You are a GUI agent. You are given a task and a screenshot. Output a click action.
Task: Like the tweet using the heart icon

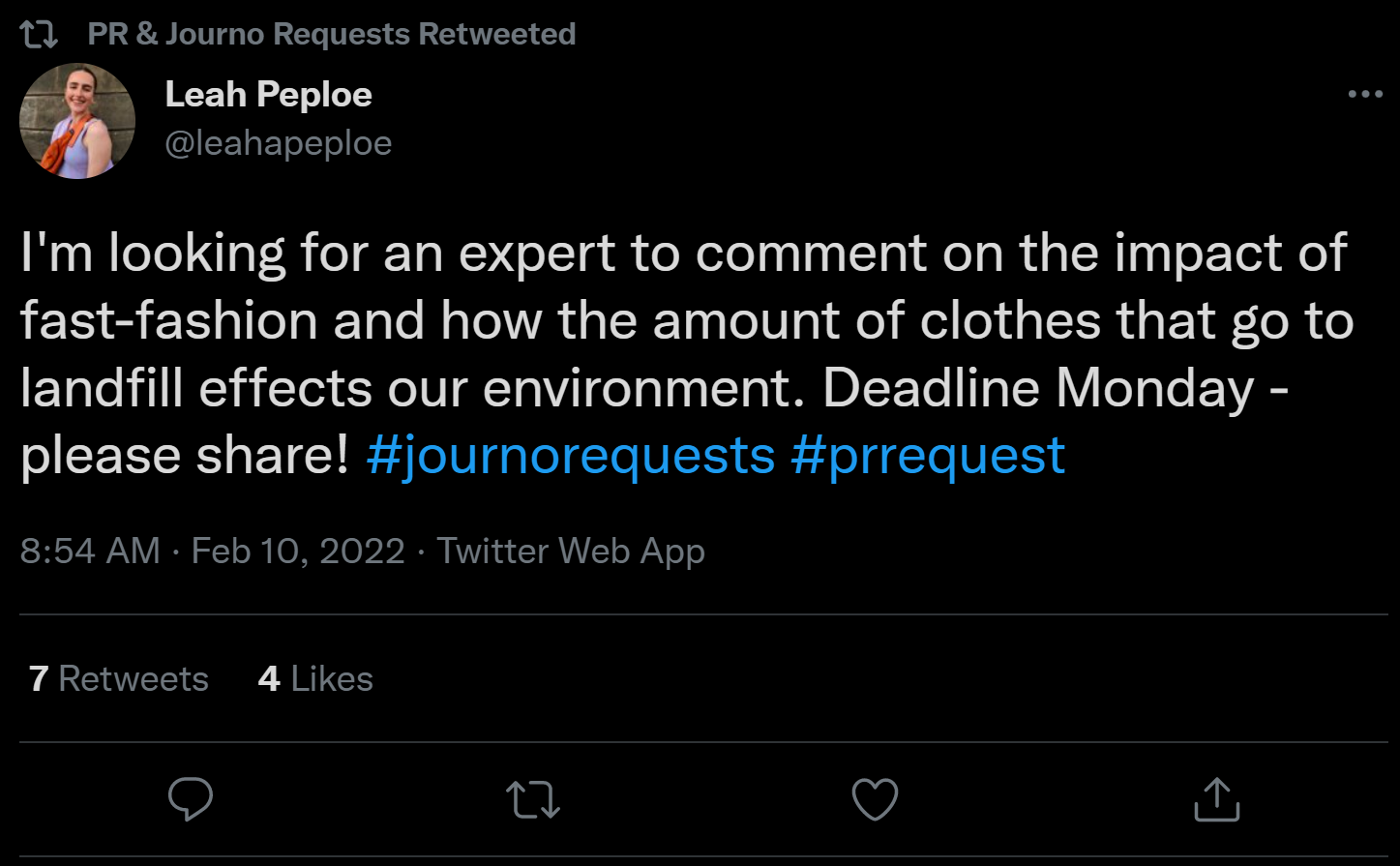[876, 798]
